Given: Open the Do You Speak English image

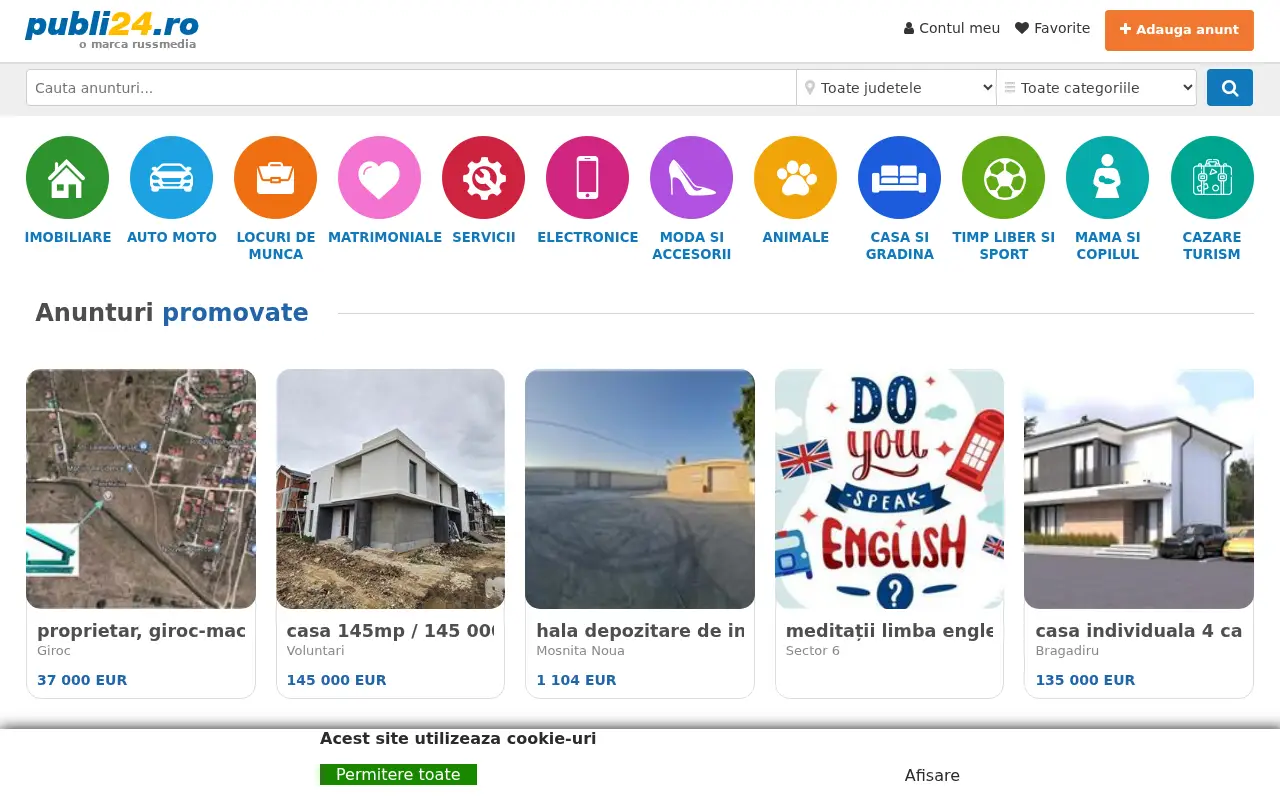Looking at the screenshot, I should click(x=889, y=489).
